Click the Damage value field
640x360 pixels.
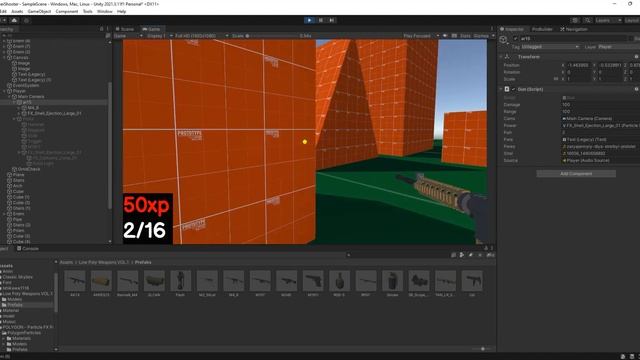600,105
